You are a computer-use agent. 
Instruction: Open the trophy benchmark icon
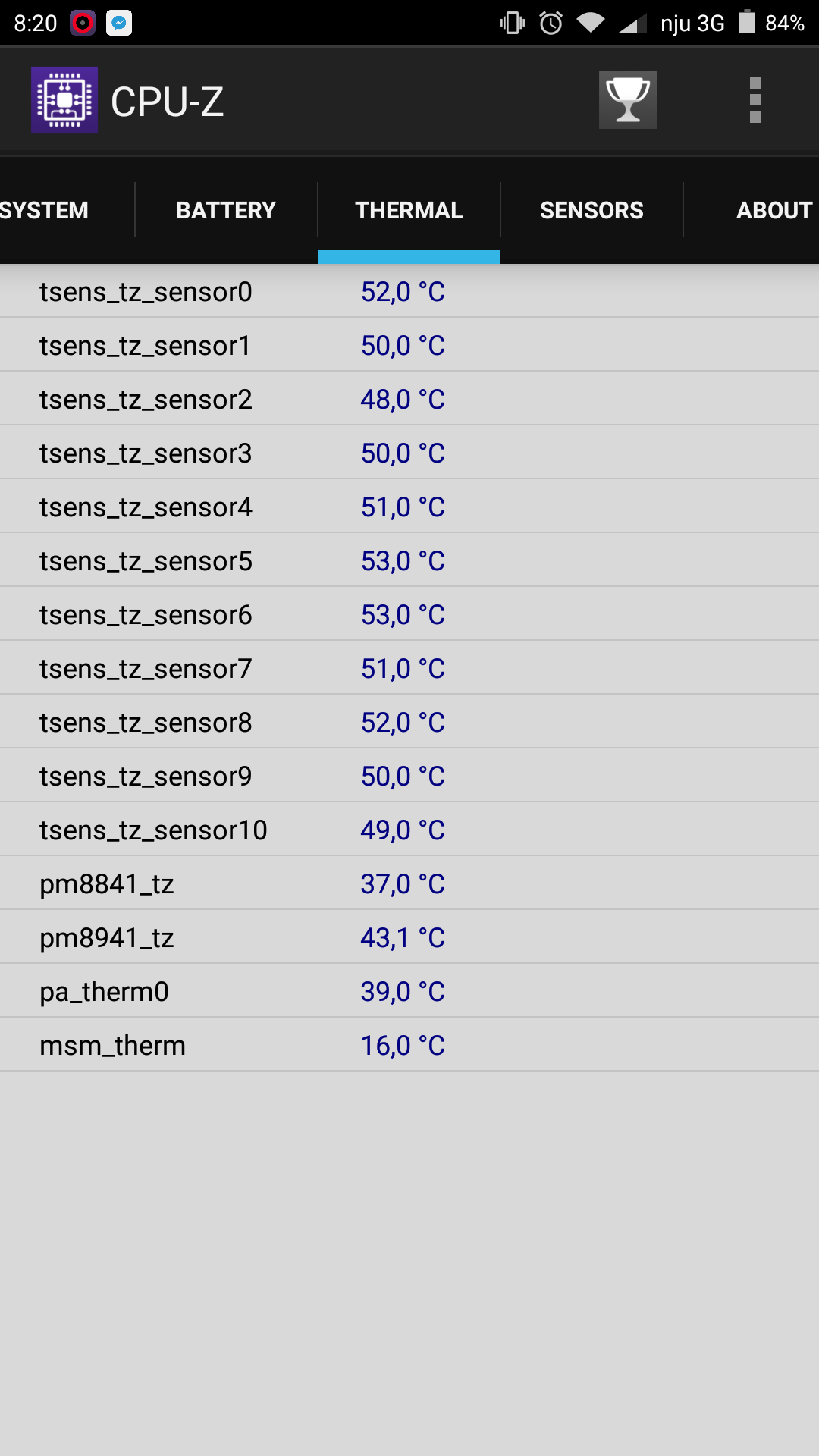pyautogui.click(x=628, y=100)
